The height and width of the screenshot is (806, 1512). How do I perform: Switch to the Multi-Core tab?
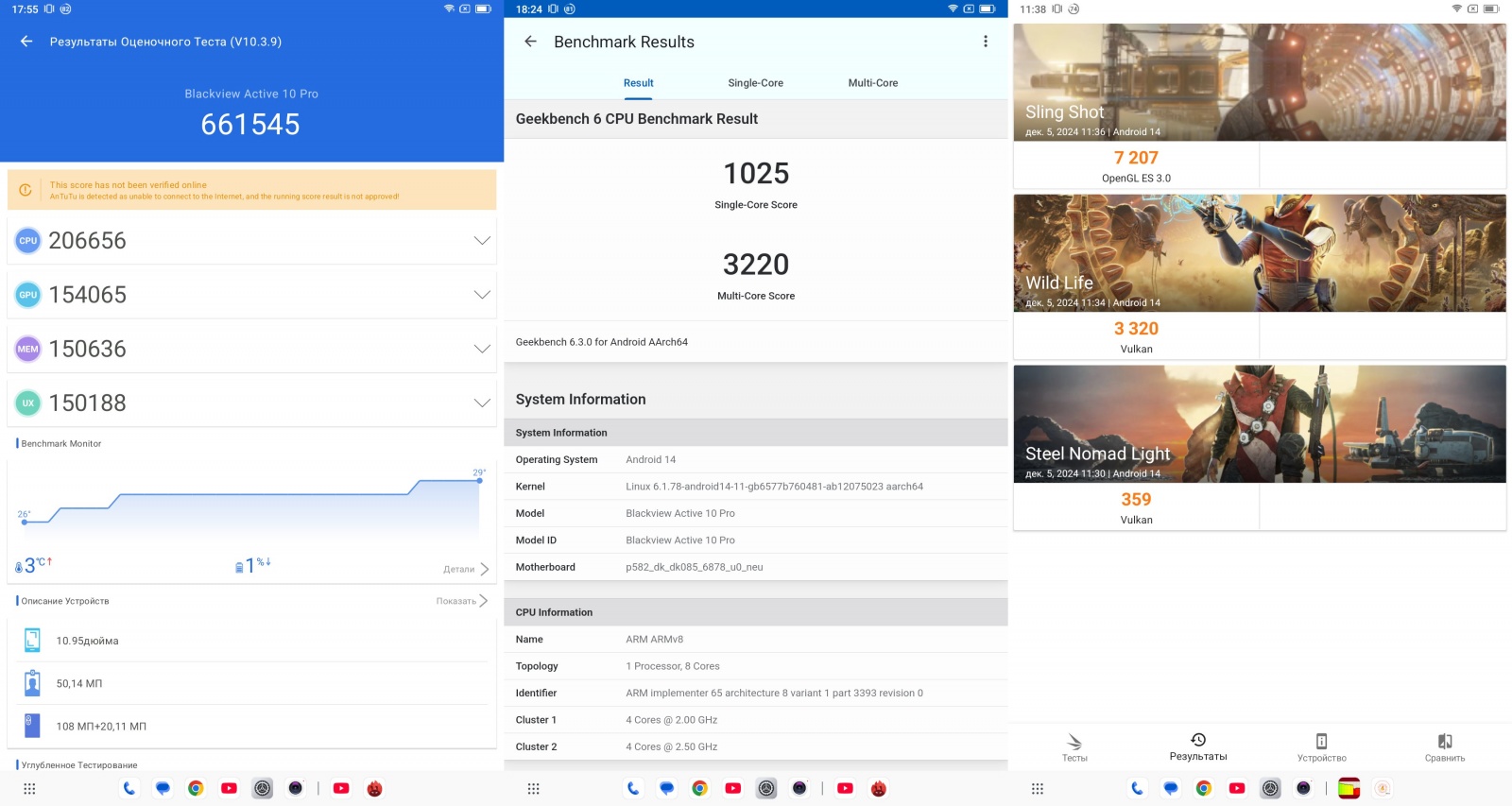pos(873,83)
